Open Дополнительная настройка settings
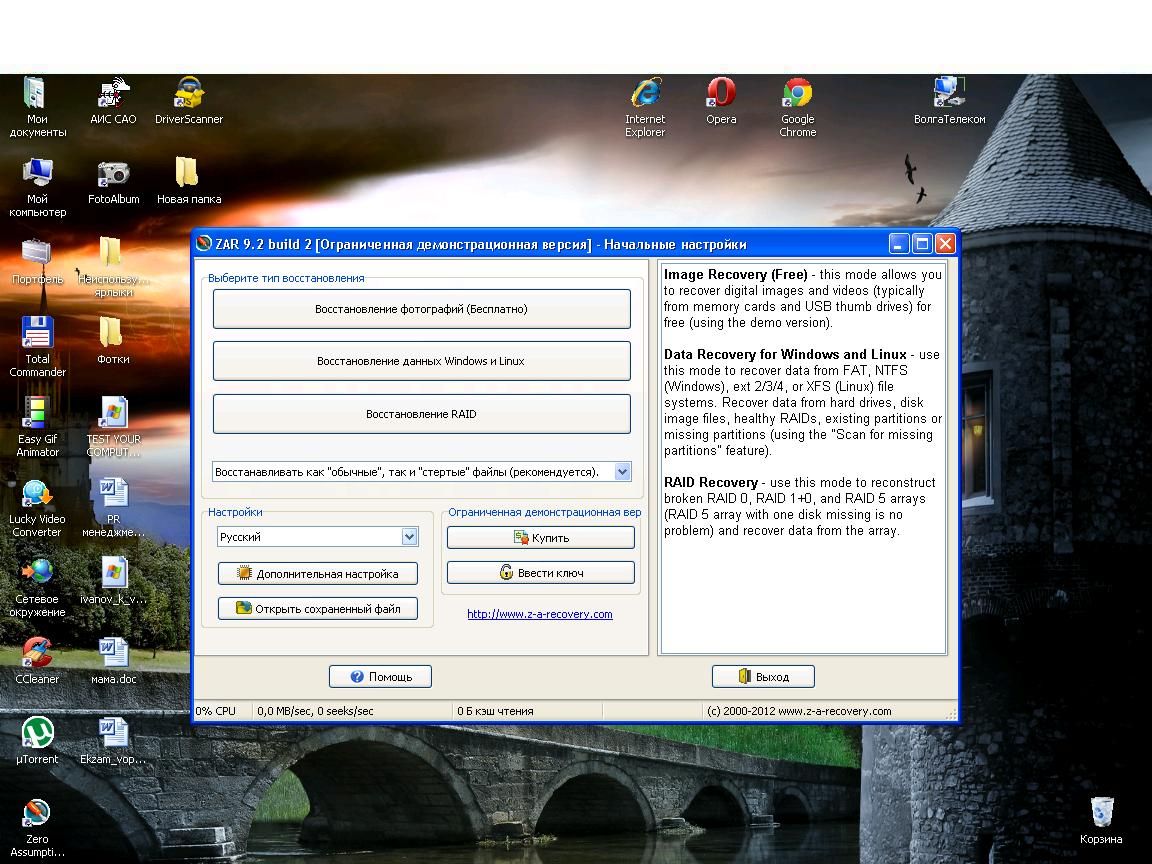Viewport: 1152px width, 864px height. pos(317,574)
